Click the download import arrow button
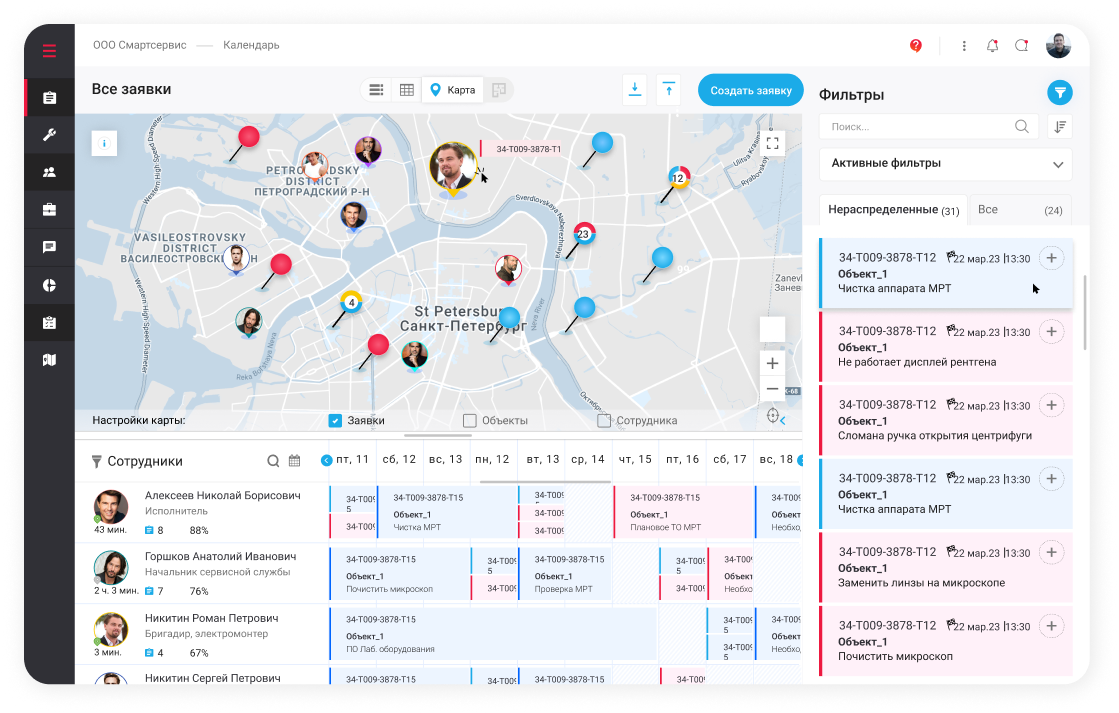Image resolution: width=1119 pixels, height=713 pixels. pyautogui.click(x=634, y=89)
